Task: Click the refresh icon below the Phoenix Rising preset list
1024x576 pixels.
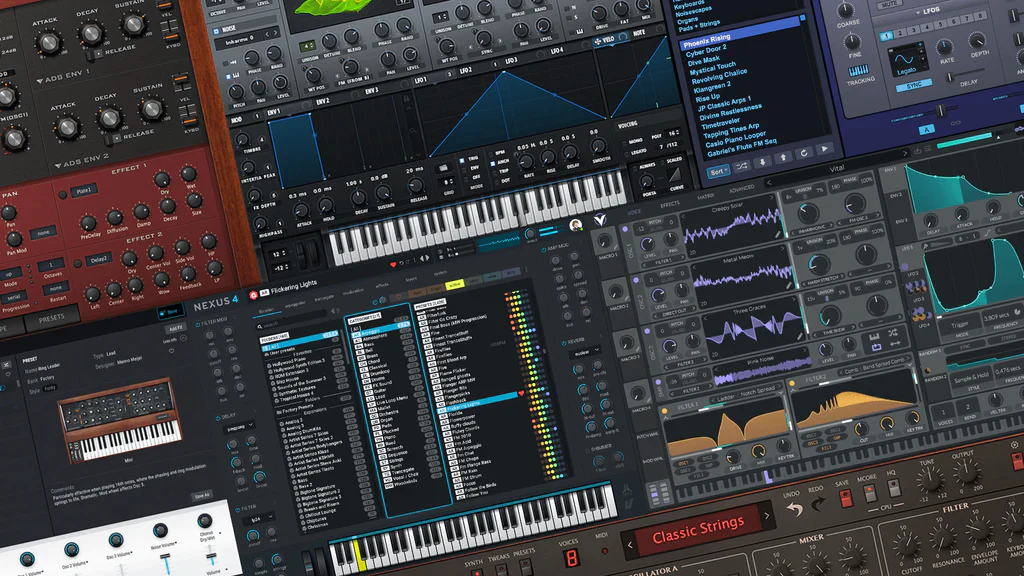Action: click(x=805, y=154)
